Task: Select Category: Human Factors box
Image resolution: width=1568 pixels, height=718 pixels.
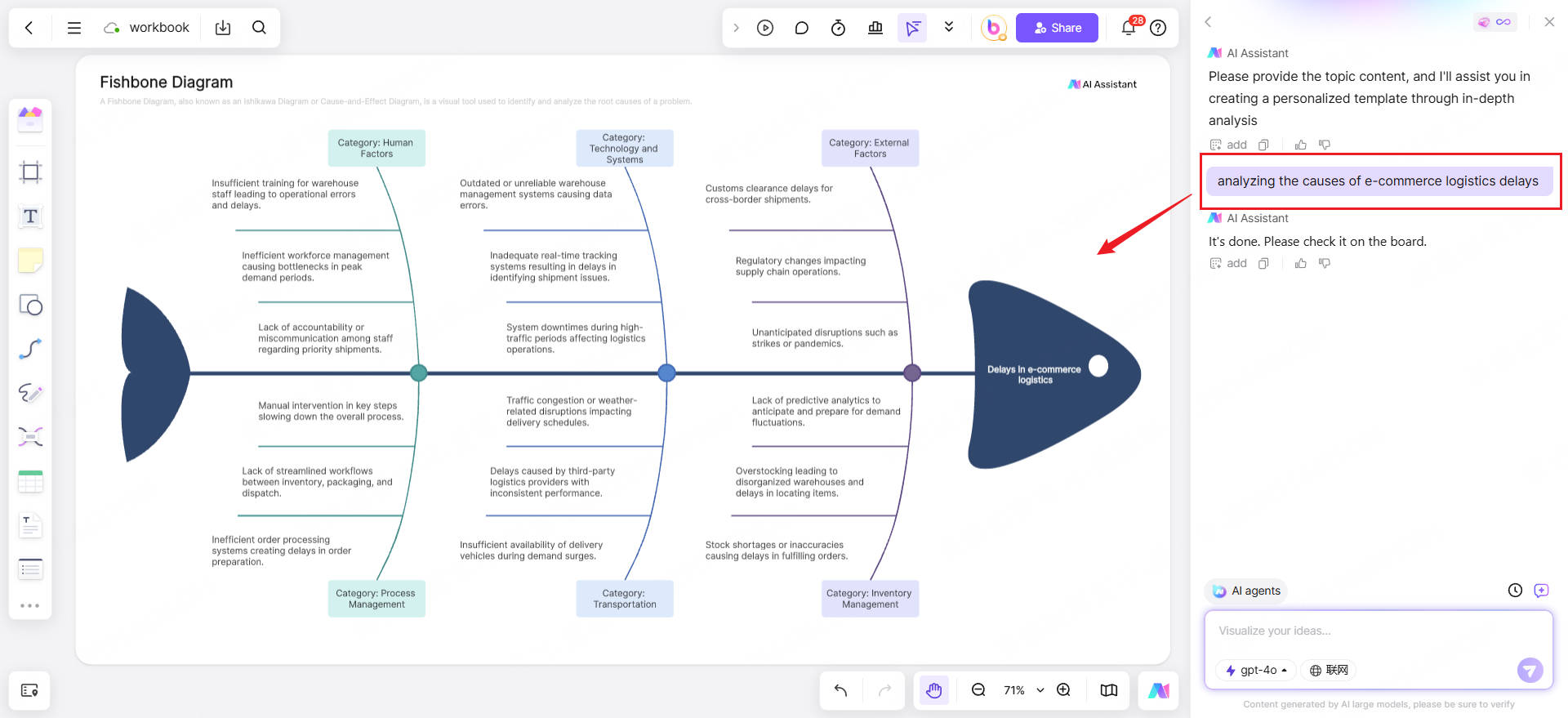Action: pyautogui.click(x=376, y=148)
